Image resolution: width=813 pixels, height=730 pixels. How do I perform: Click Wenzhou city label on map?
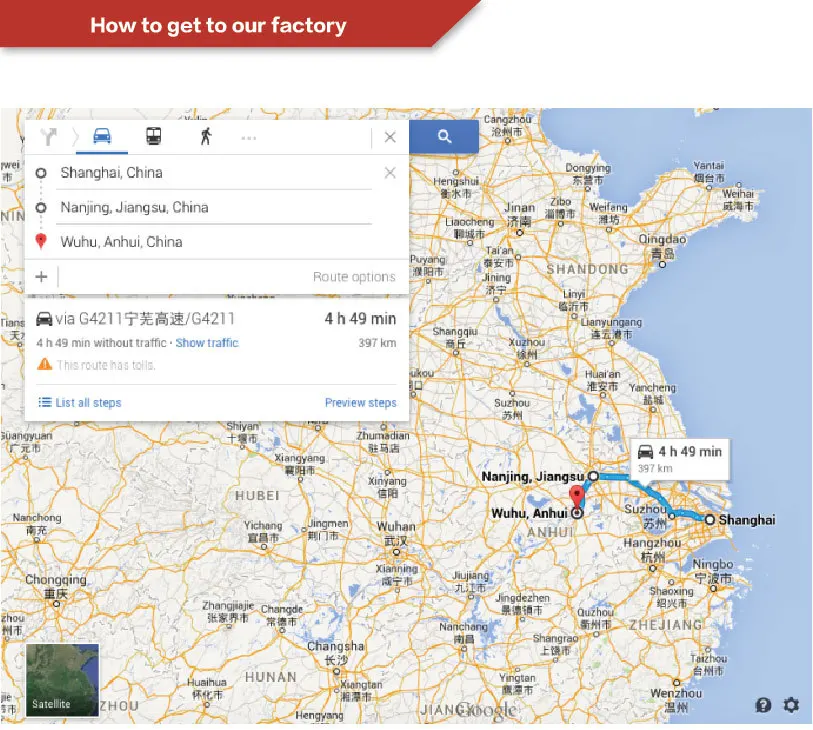(x=676, y=700)
